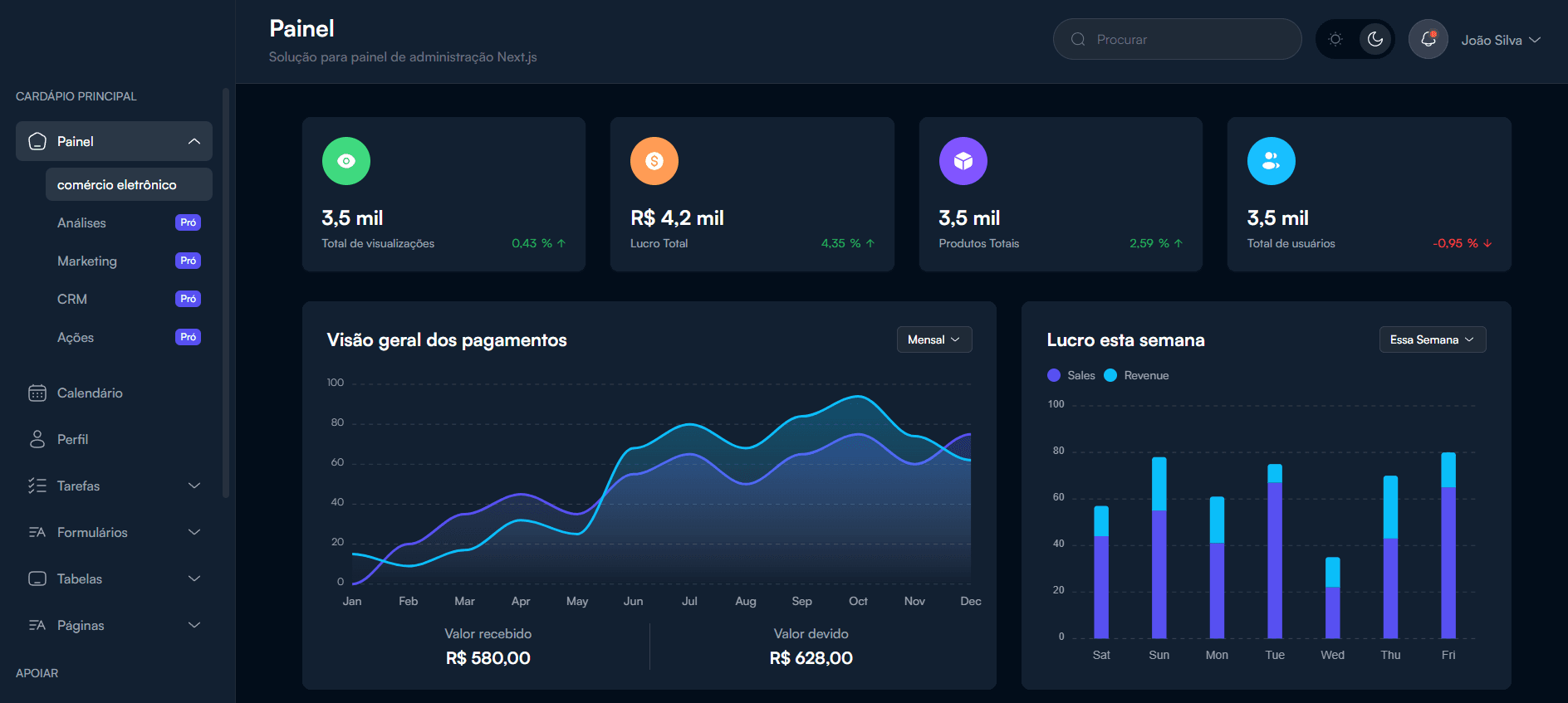Viewport: 1568px width, 703px height.
Task: Go to Calendário page
Action: click(114, 393)
